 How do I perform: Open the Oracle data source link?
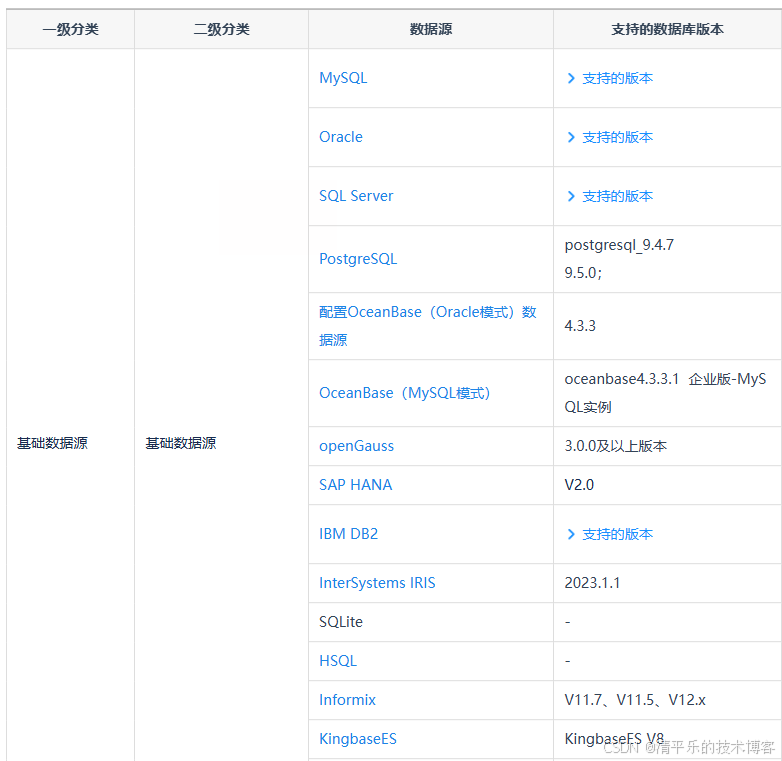click(x=341, y=137)
